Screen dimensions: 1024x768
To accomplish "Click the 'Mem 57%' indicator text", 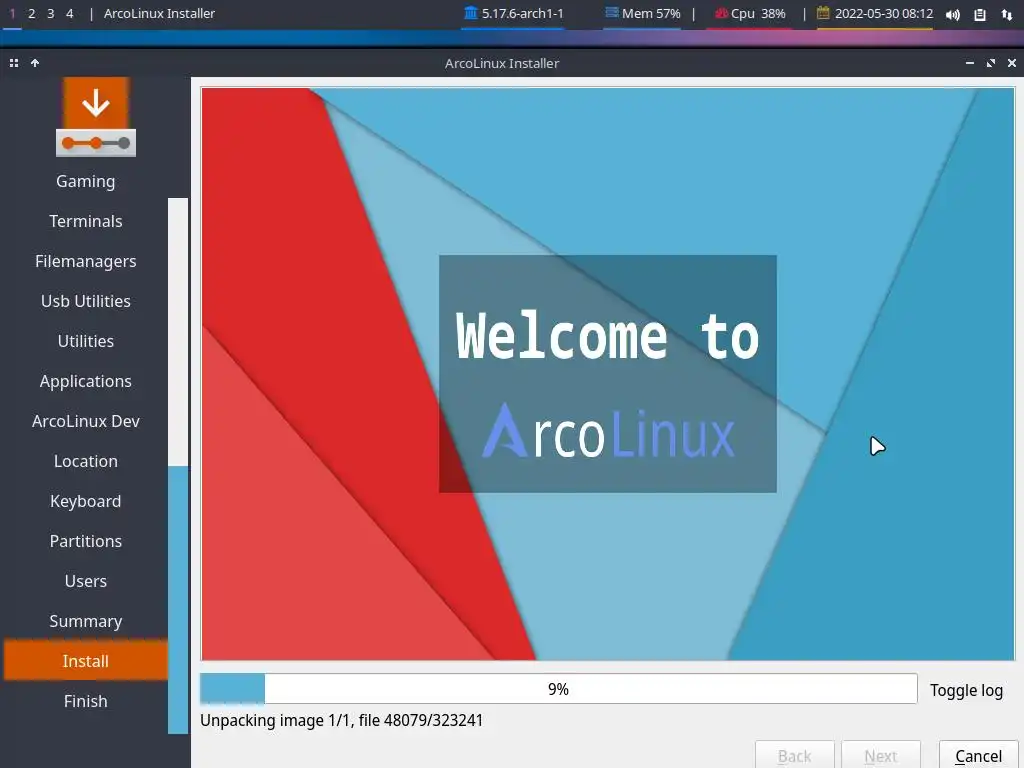I will [651, 13].
